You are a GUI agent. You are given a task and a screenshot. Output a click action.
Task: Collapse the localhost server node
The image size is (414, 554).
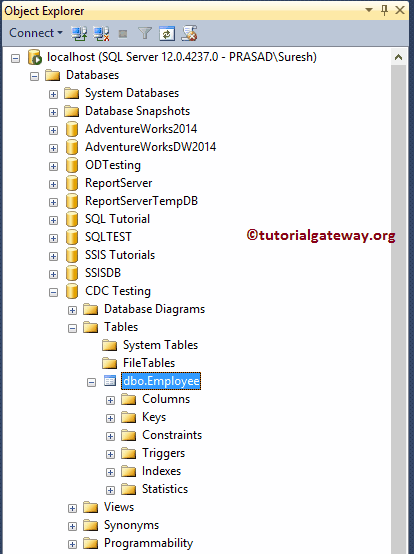tap(16, 58)
